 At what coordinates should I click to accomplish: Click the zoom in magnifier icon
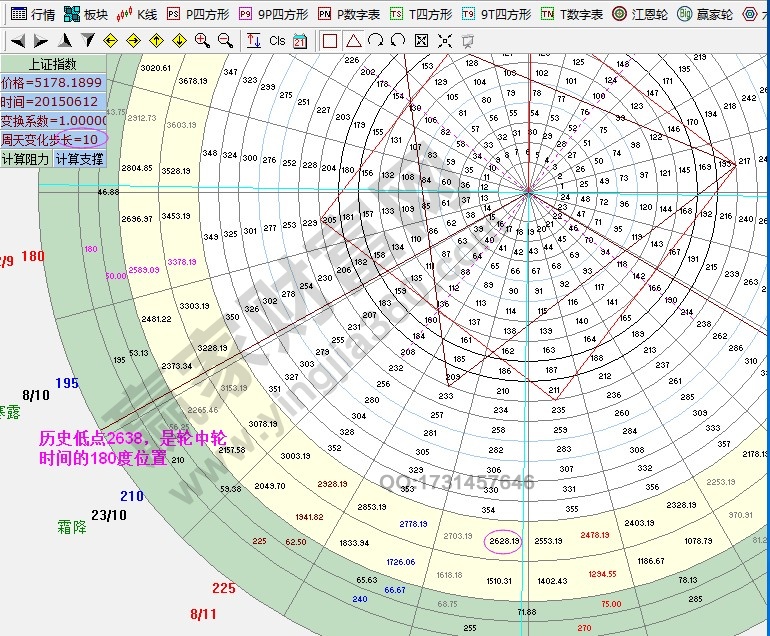203,41
